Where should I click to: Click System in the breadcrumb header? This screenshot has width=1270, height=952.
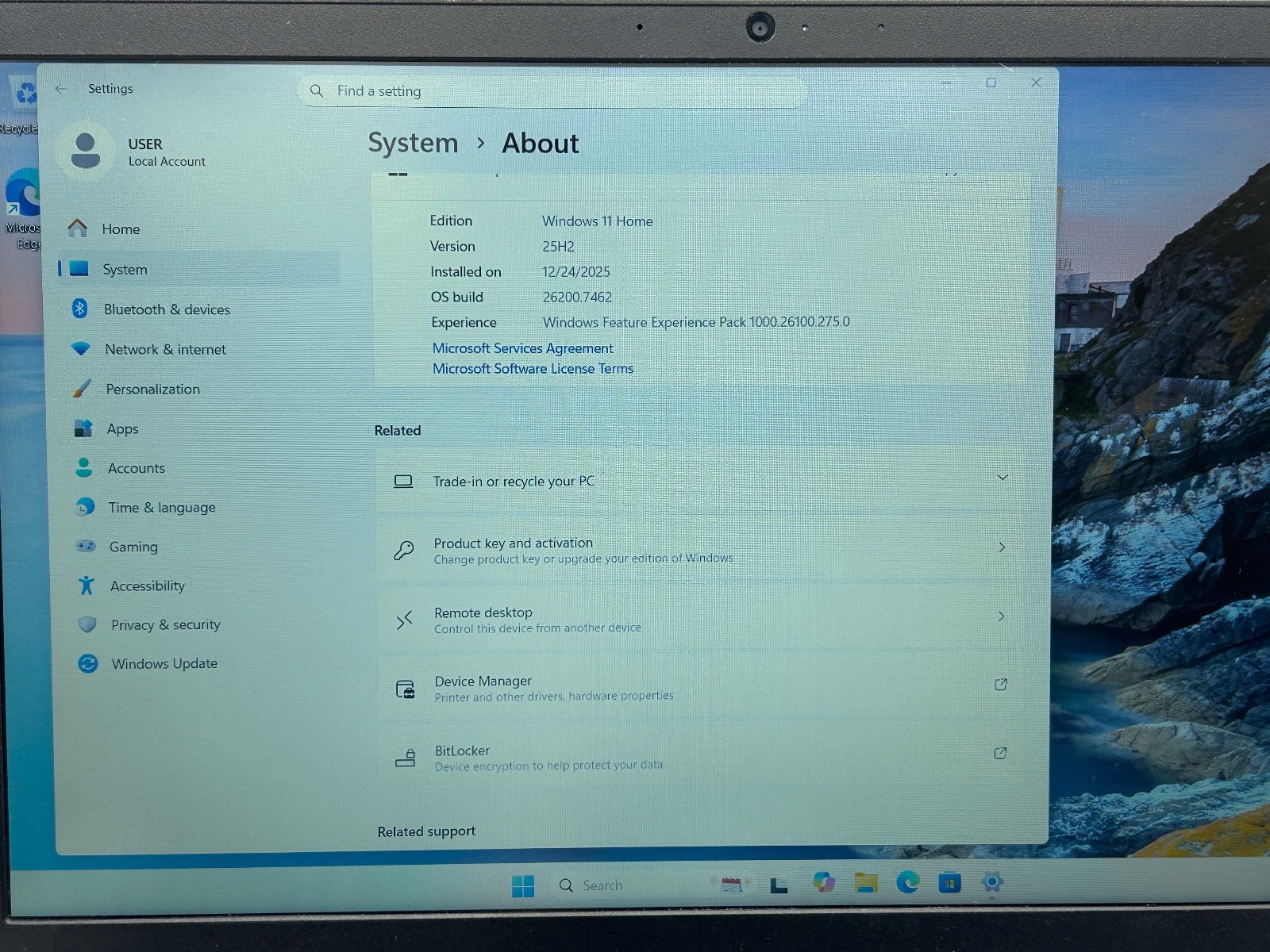point(413,143)
